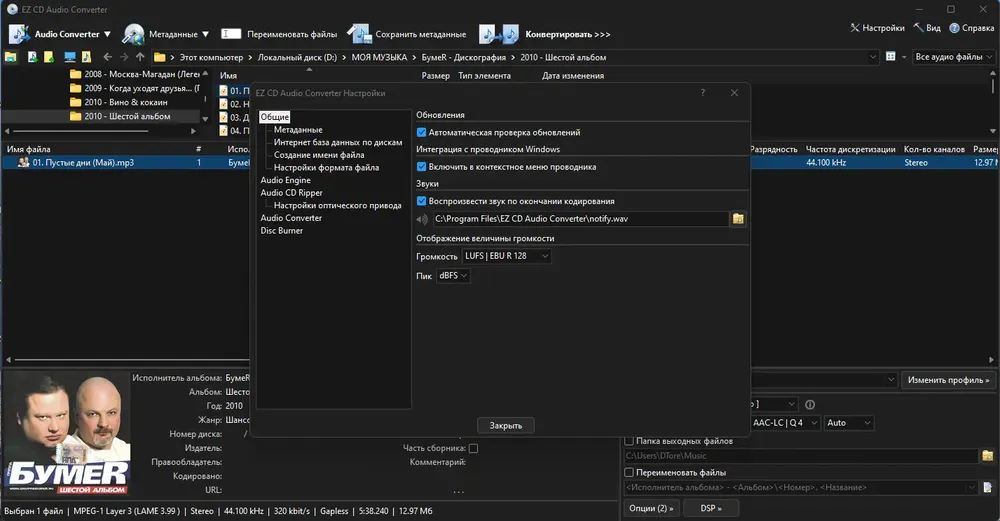
Task: Click the music file with green arrow icon
Action: 32,57
